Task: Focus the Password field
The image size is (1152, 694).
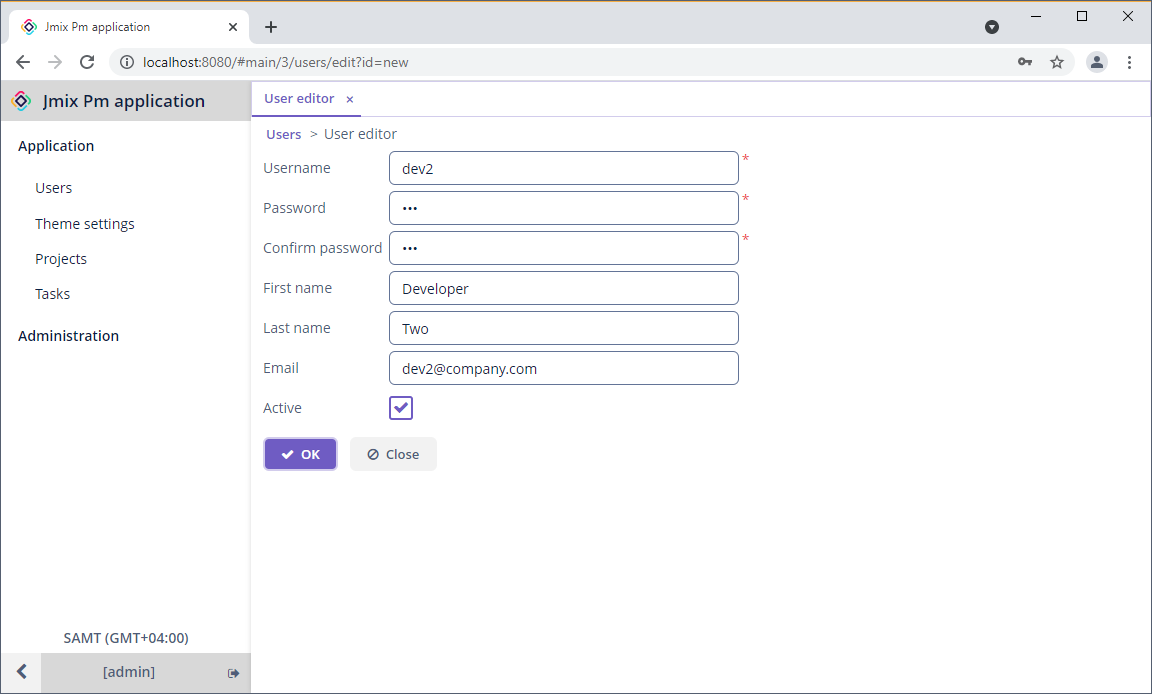Action: tap(564, 208)
